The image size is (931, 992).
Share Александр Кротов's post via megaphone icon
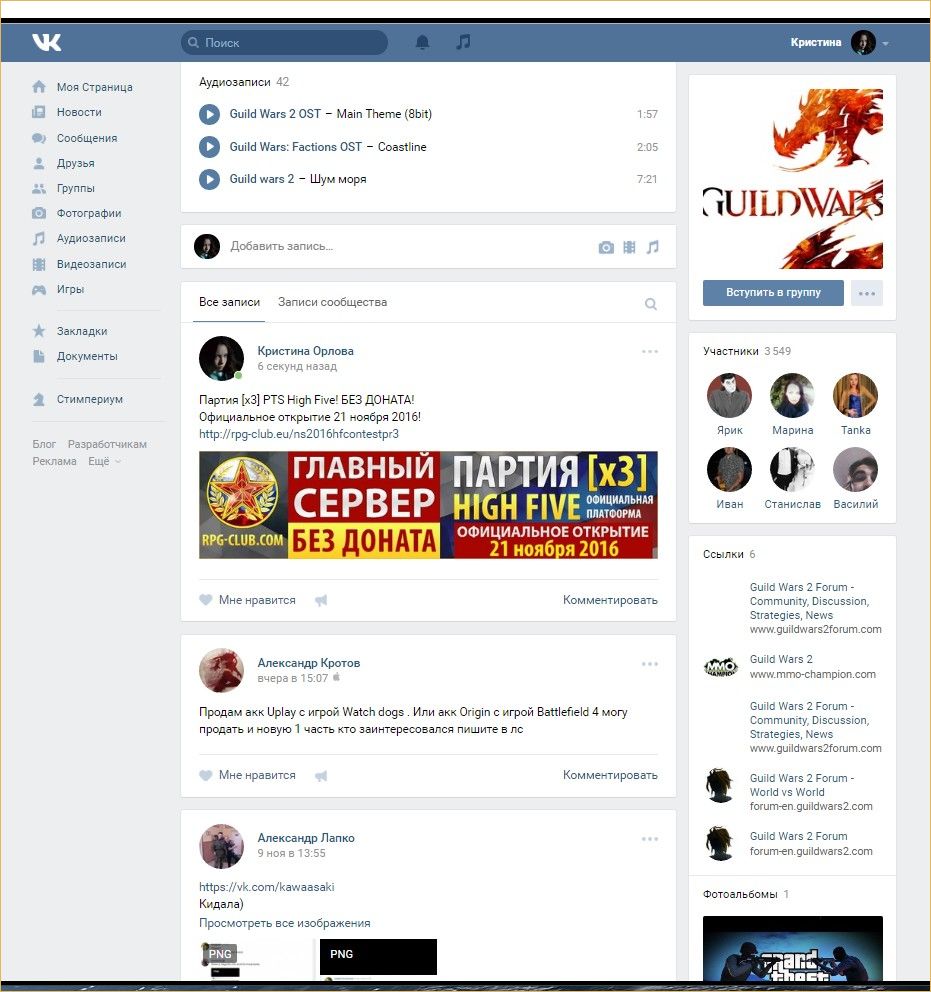(x=321, y=776)
